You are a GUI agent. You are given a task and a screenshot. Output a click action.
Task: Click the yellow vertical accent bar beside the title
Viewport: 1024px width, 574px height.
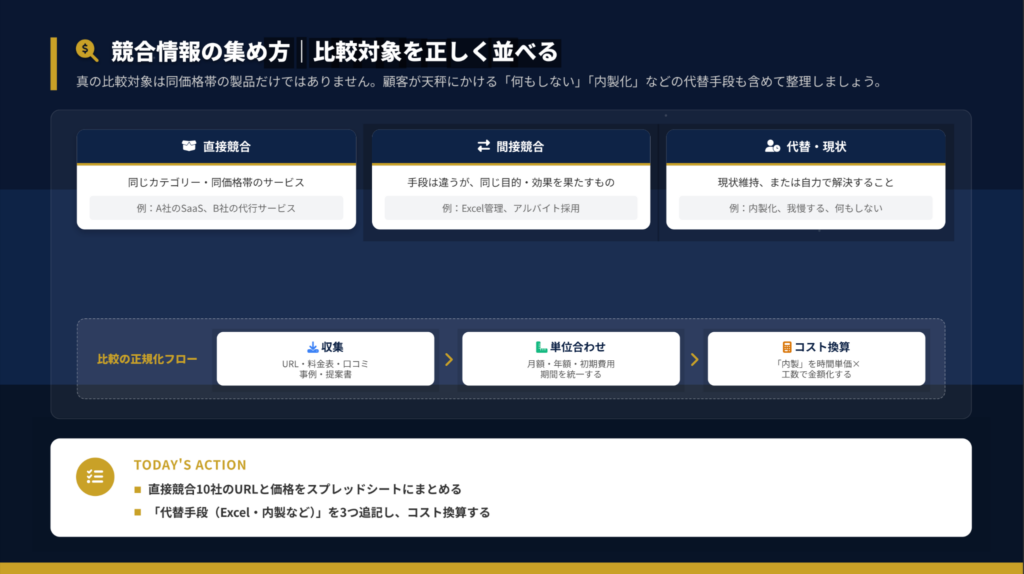click(x=54, y=64)
